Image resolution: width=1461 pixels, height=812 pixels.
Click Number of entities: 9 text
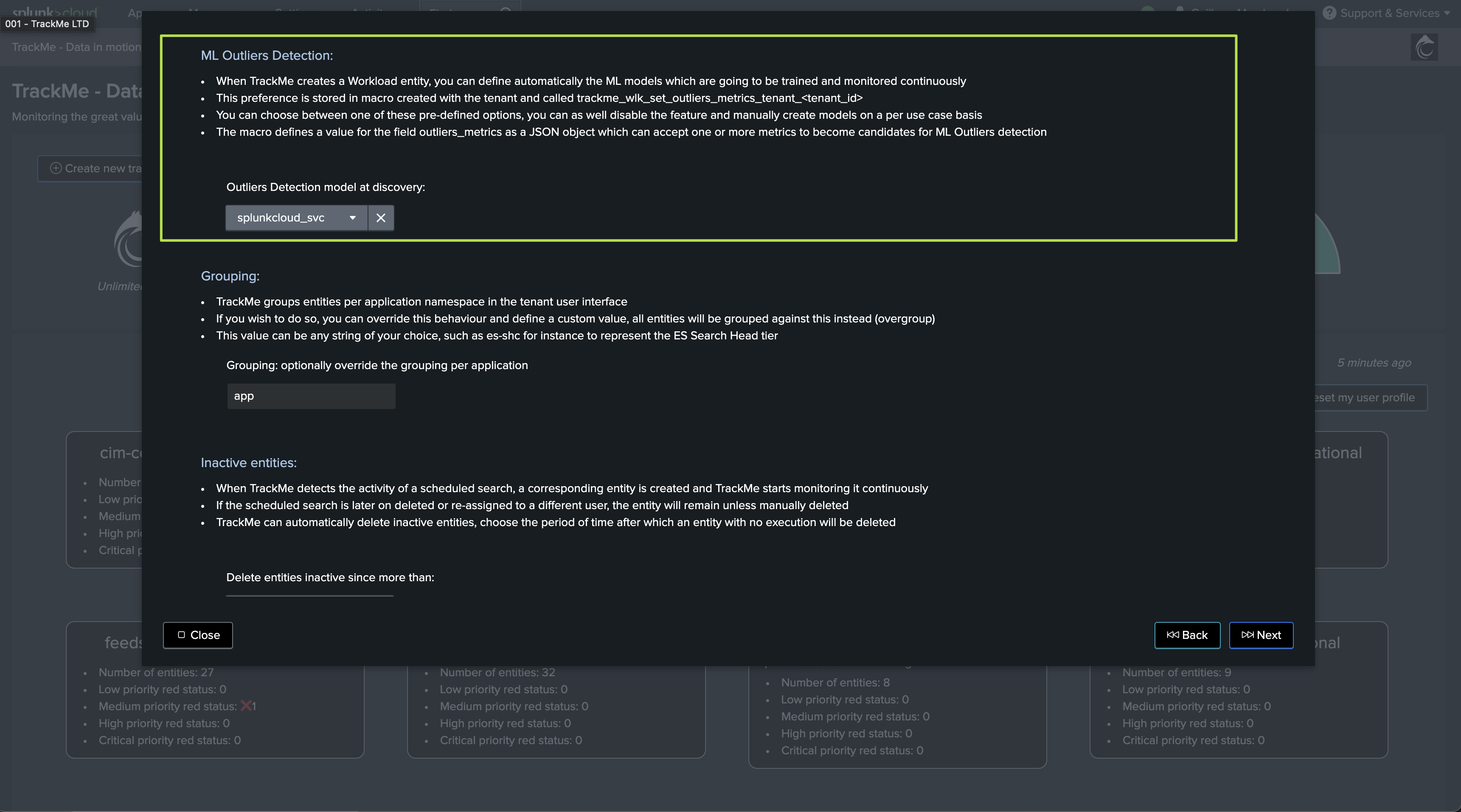click(1176, 672)
